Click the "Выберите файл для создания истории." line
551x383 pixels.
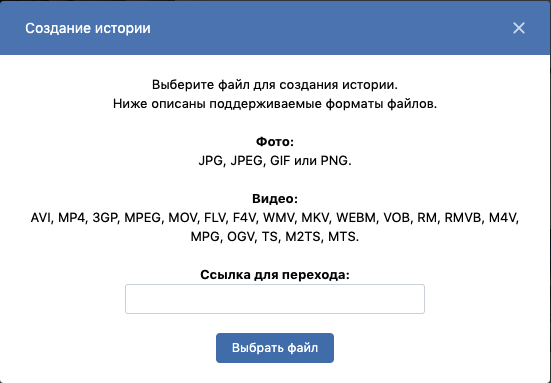(x=275, y=85)
